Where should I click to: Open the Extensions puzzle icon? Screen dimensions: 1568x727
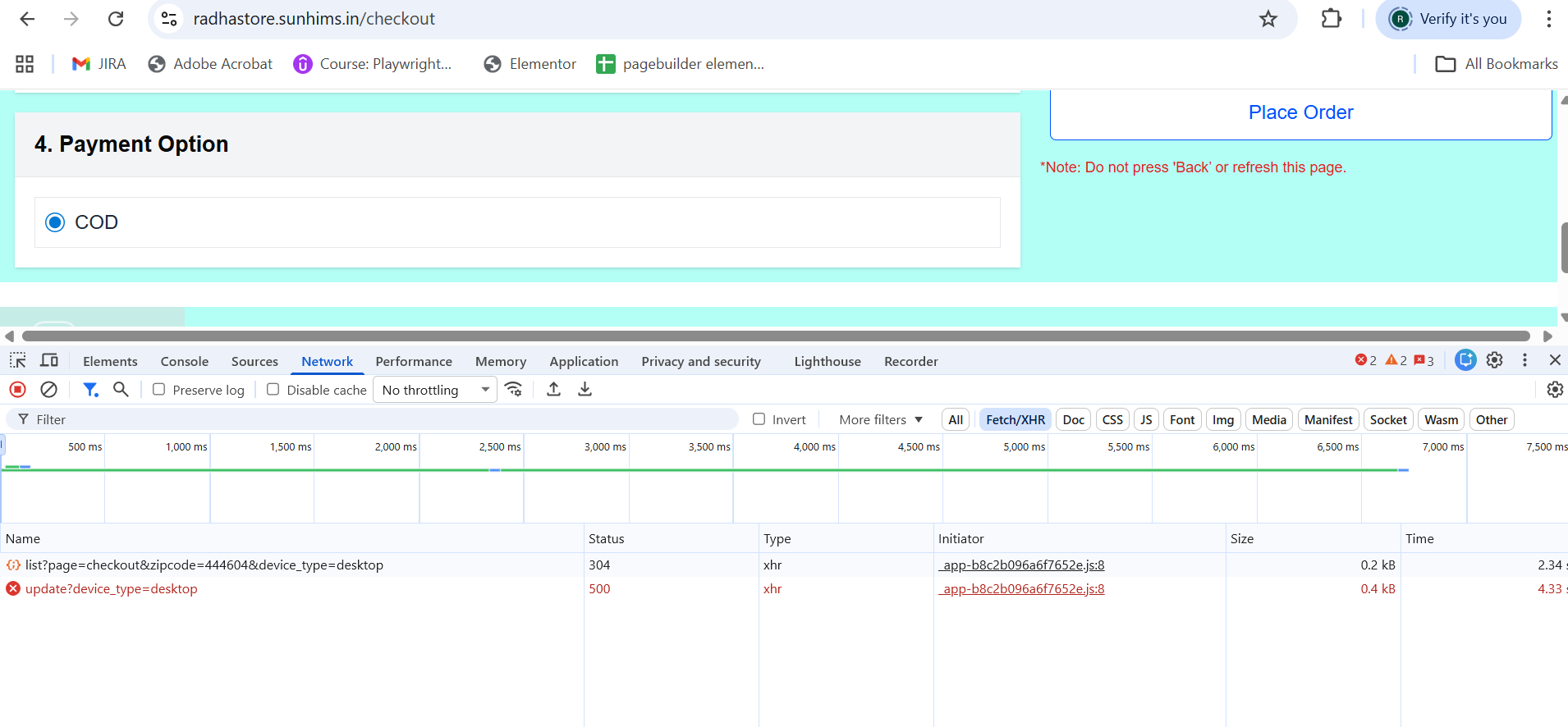tap(1332, 19)
